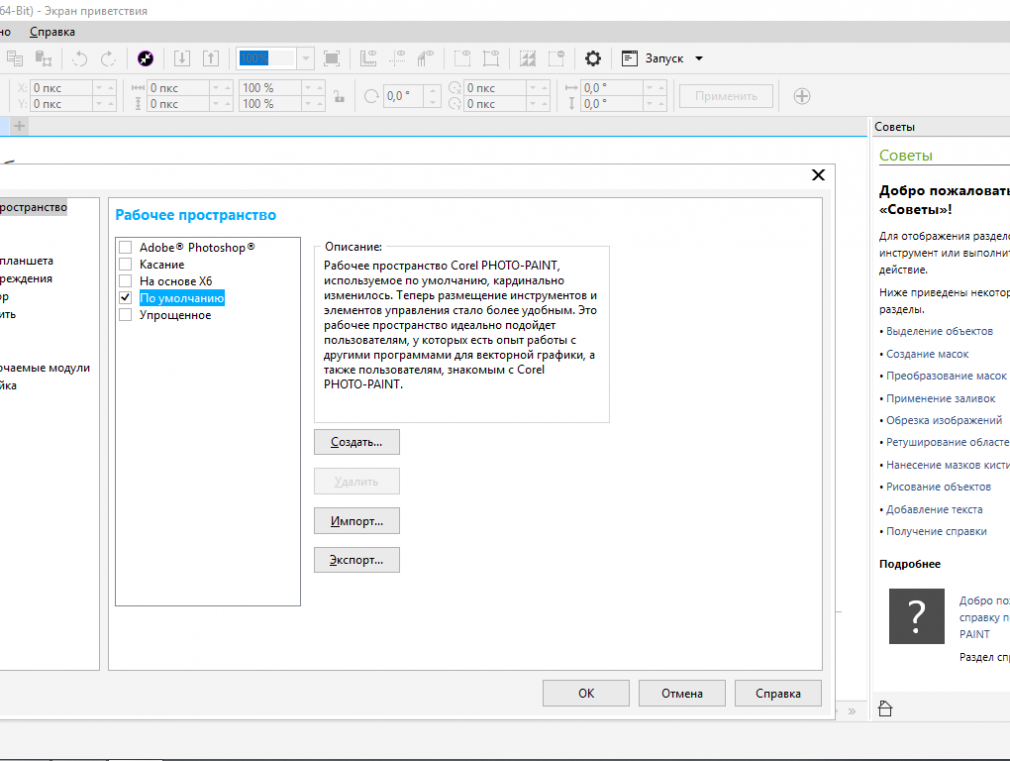This screenshot has height=761, width=1010.
Task: Click the Создать... button
Action: tap(357, 442)
